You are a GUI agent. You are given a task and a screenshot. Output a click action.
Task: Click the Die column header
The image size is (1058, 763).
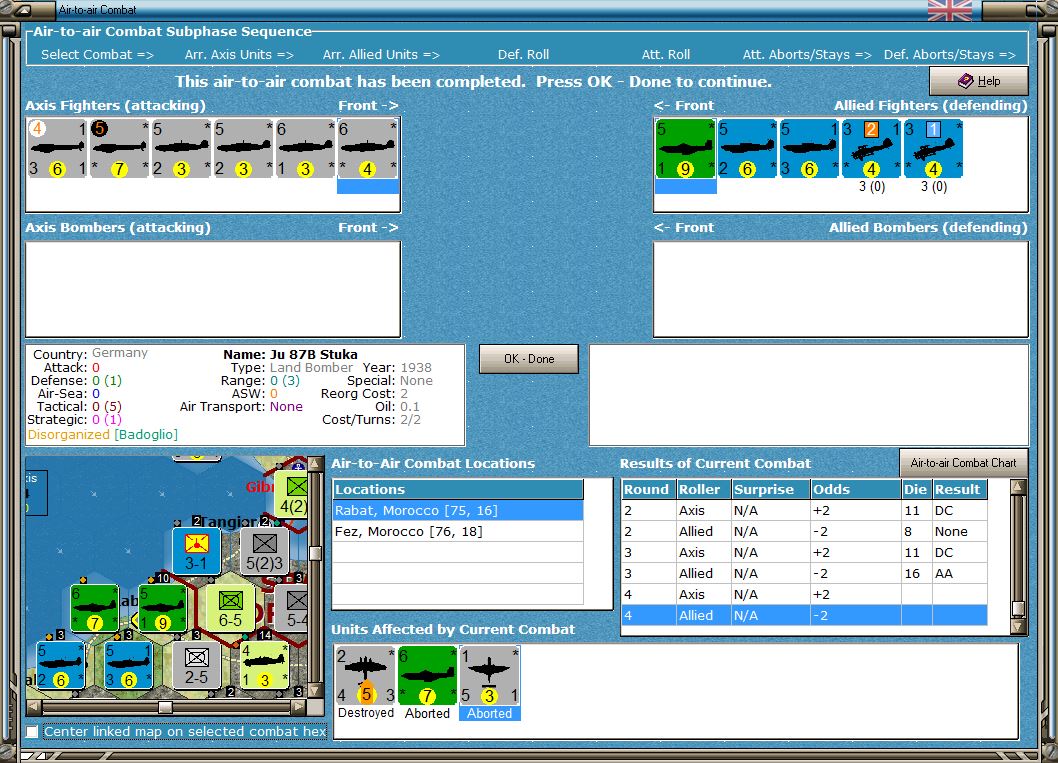click(916, 489)
